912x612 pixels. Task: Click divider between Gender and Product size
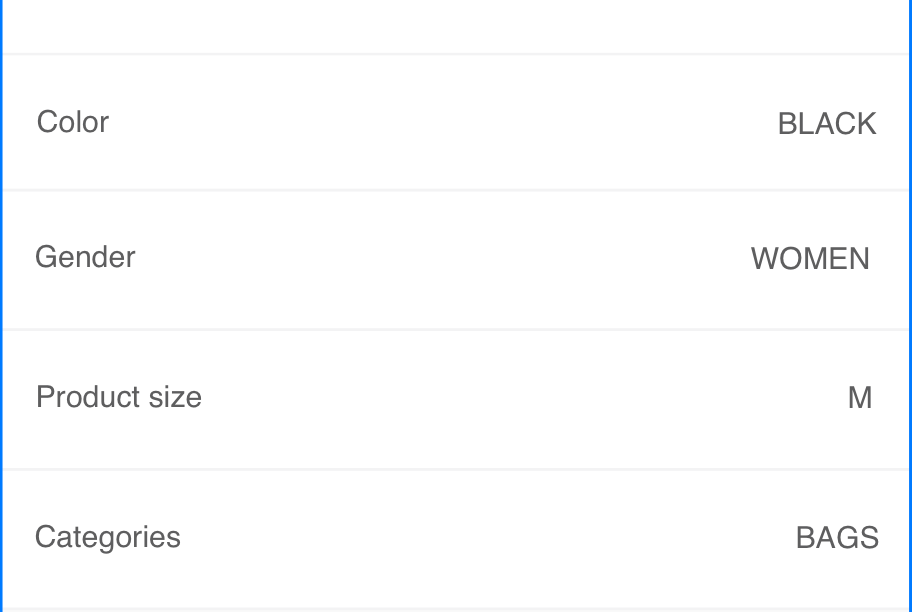(x=456, y=329)
